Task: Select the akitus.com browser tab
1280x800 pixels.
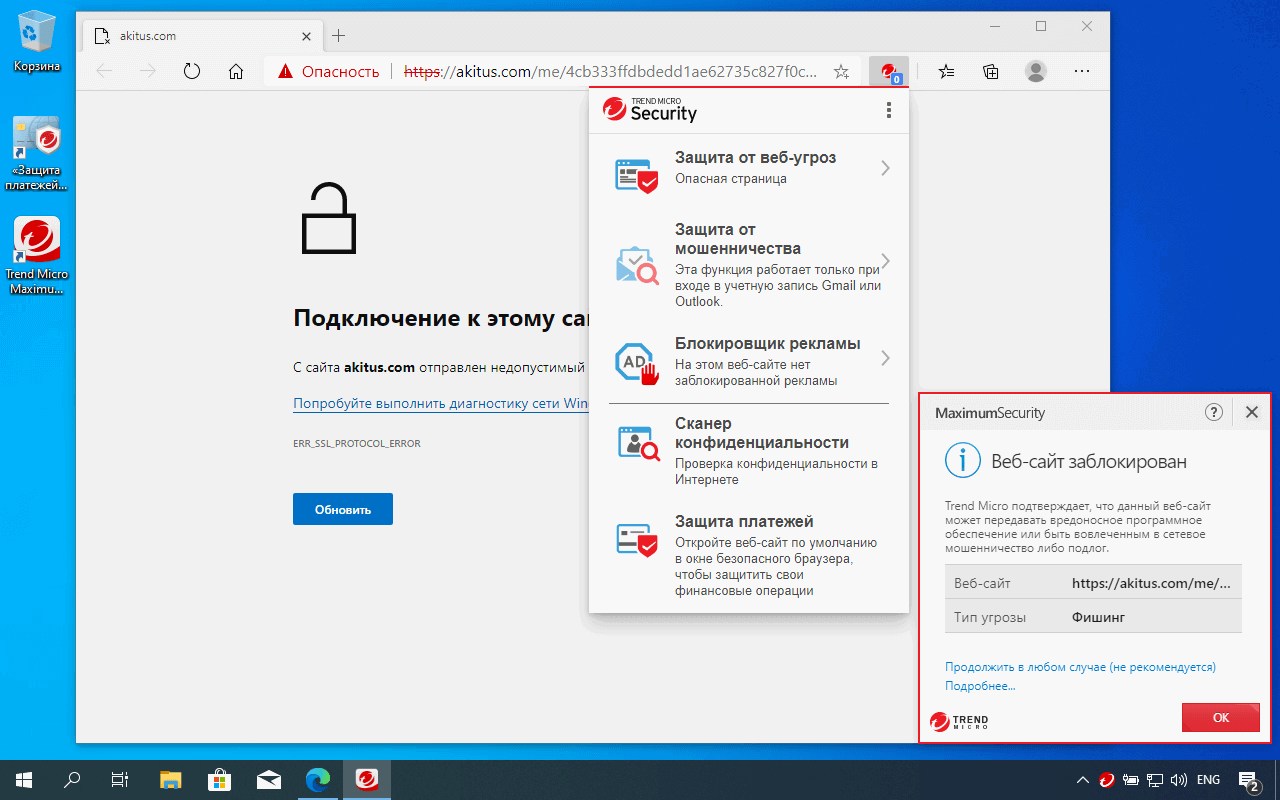Action: (200, 36)
